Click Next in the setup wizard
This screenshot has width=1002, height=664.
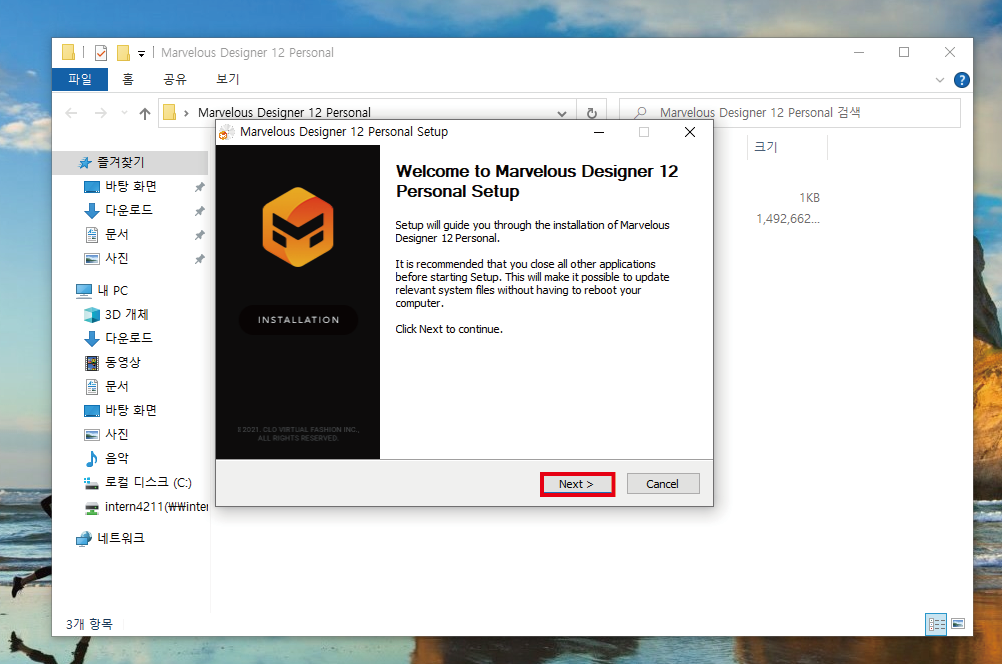(577, 484)
